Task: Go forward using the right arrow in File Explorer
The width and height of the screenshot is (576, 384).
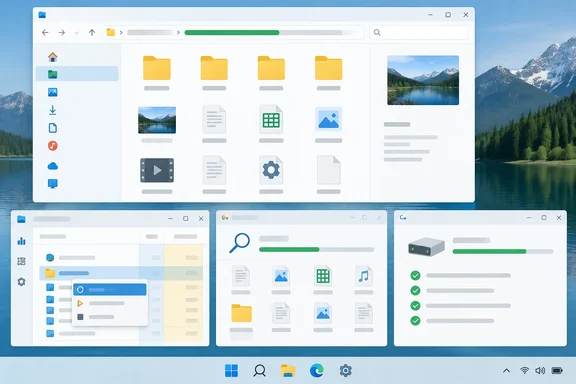Action: coord(62,33)
